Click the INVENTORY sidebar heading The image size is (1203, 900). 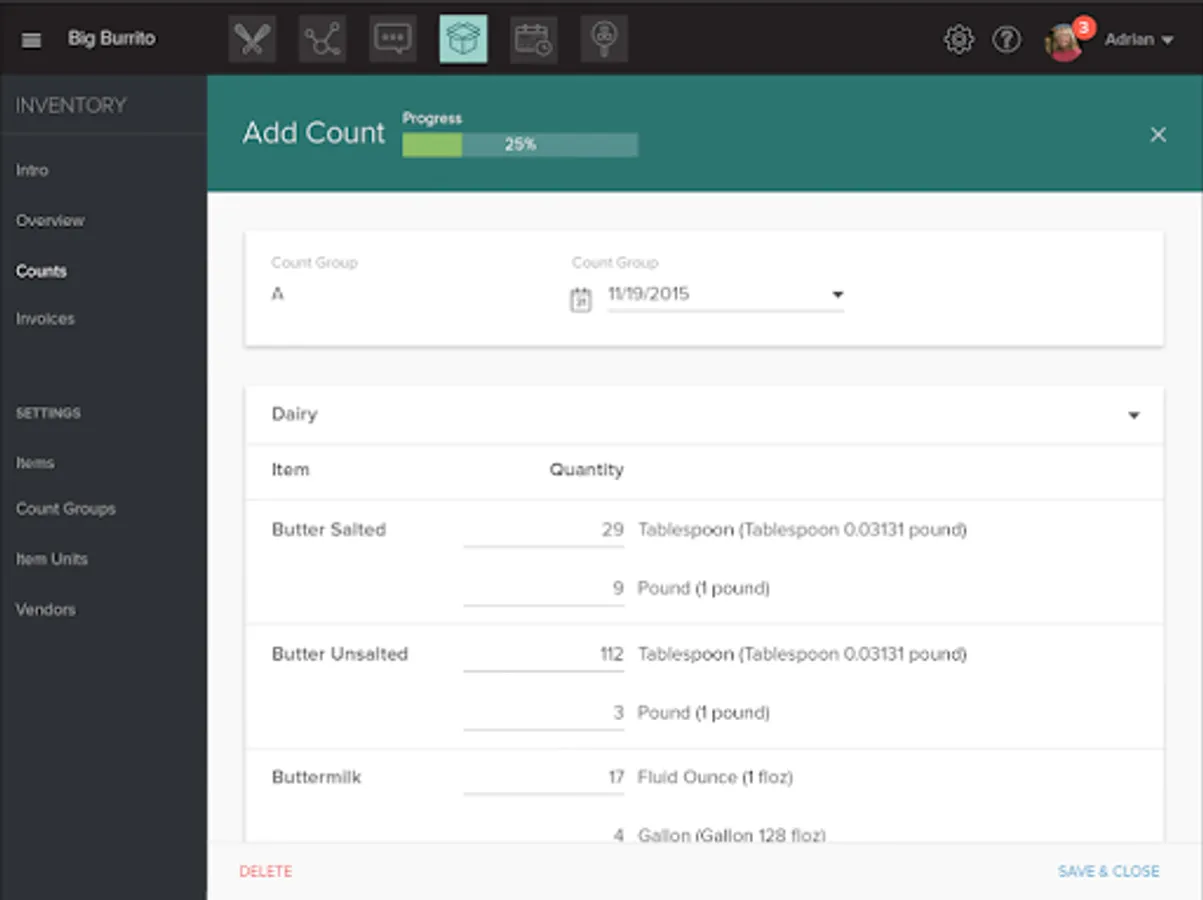coord(71,105)
